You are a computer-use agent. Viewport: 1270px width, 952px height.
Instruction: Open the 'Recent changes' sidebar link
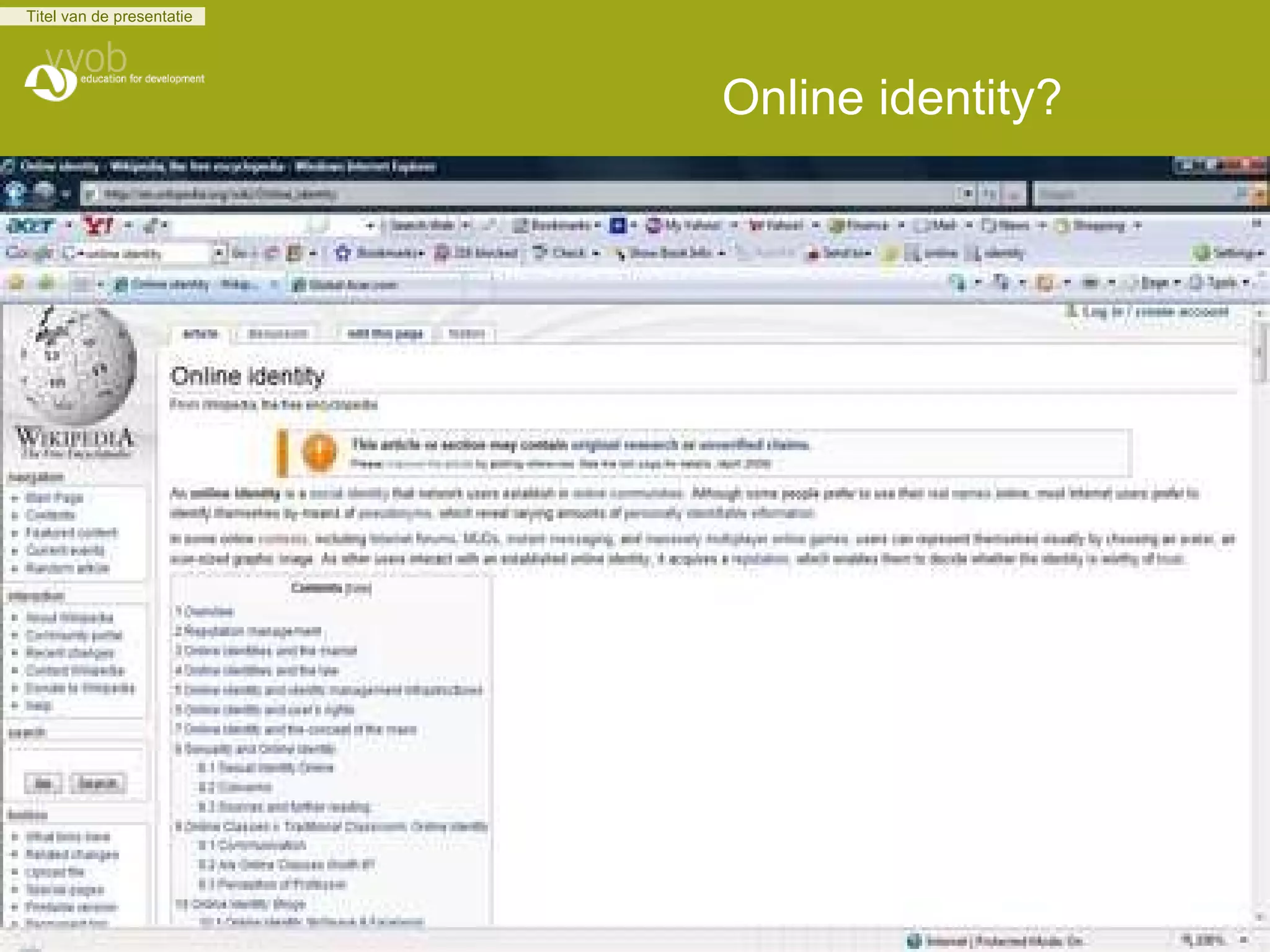pos(70,652)
